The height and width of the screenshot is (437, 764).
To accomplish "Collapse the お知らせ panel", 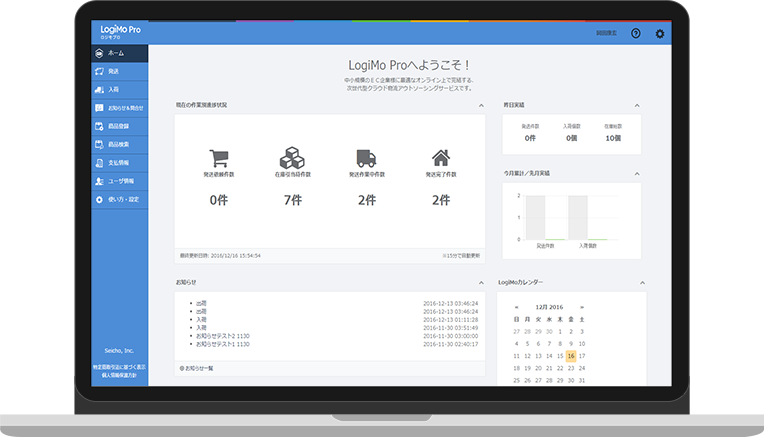I will point(480,282).
